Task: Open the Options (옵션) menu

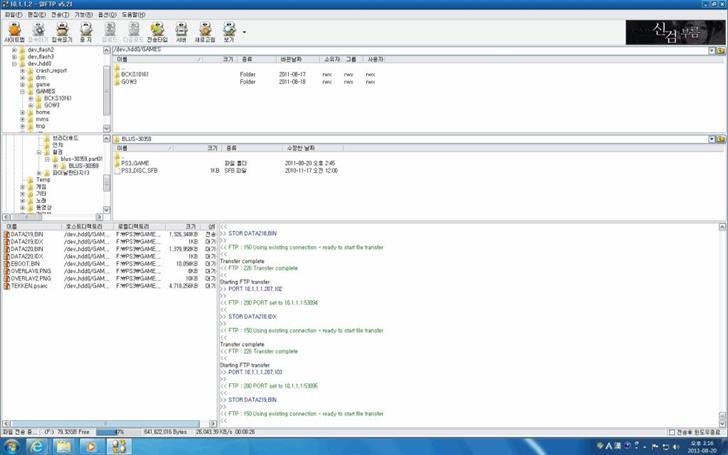Action: [105, 16]
